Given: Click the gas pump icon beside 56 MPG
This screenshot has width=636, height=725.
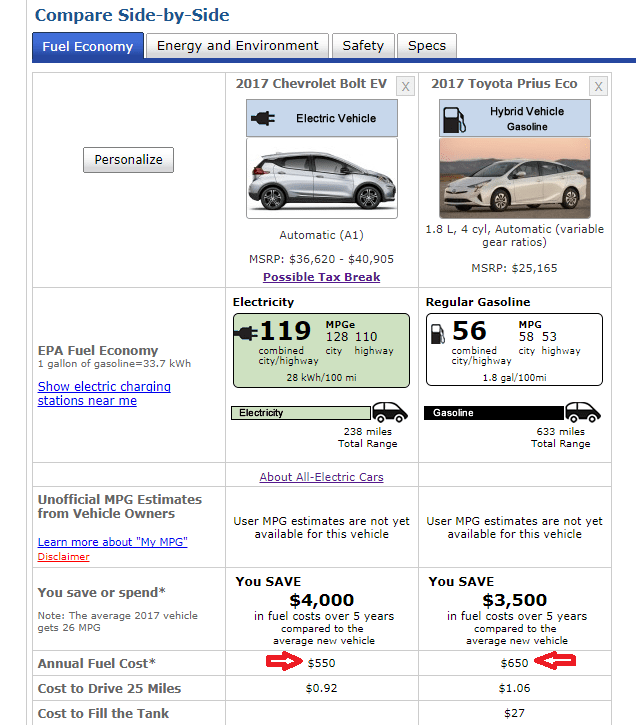Looking at the screenshot, I should point(437,334).
